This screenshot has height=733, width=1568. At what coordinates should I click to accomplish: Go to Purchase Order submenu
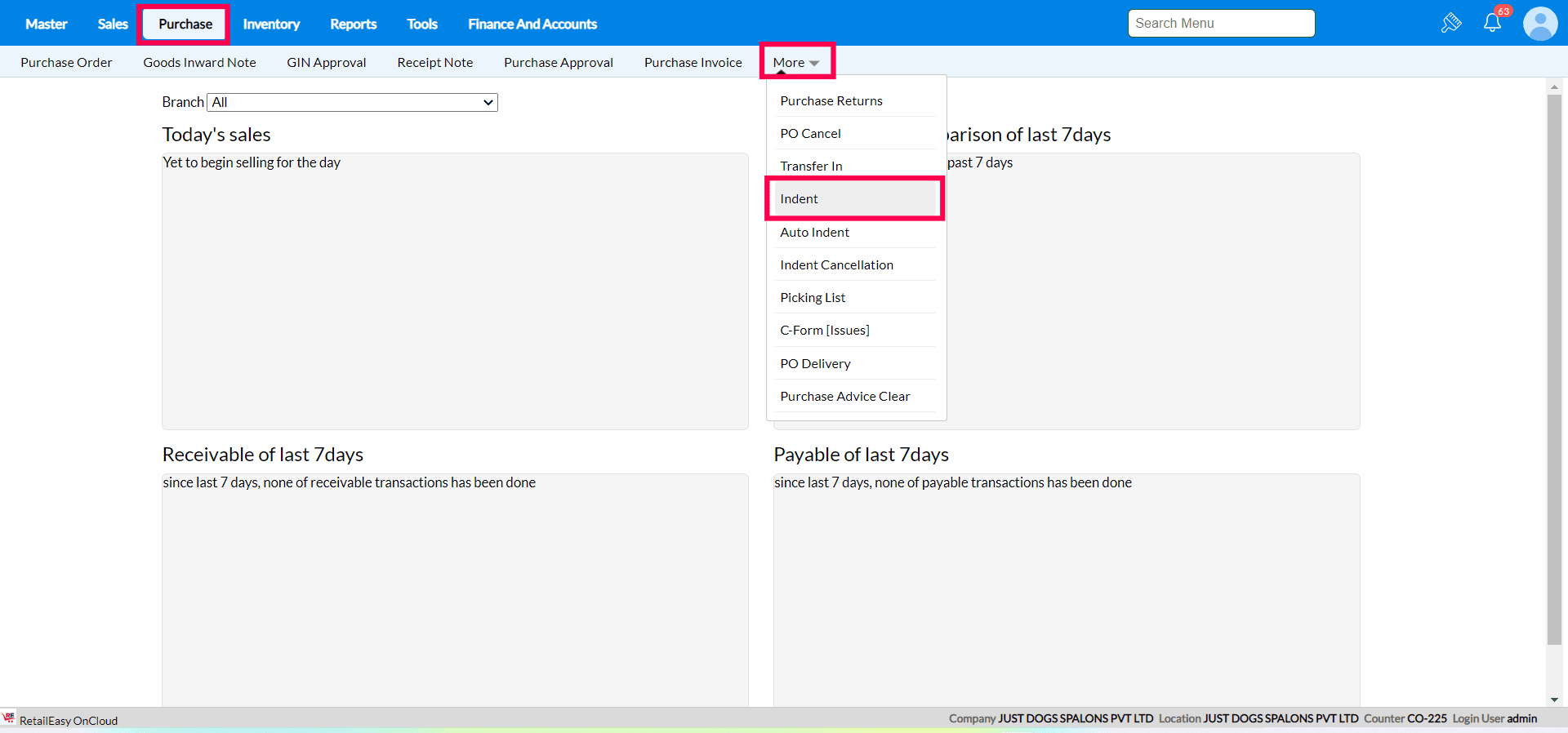pos(66,63)
